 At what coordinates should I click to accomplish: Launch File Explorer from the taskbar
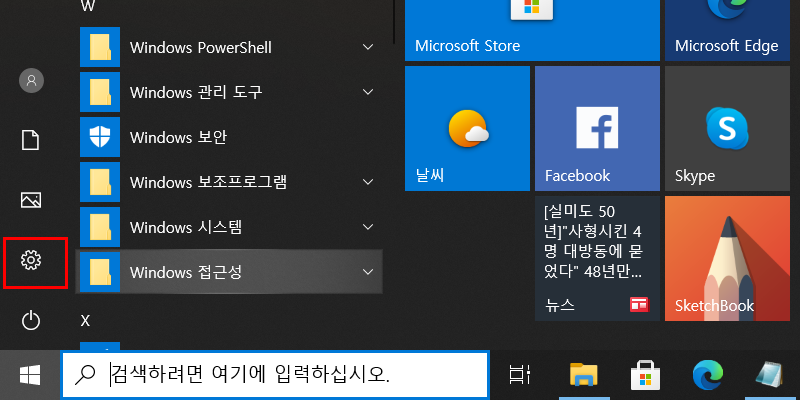coord(583,375)
